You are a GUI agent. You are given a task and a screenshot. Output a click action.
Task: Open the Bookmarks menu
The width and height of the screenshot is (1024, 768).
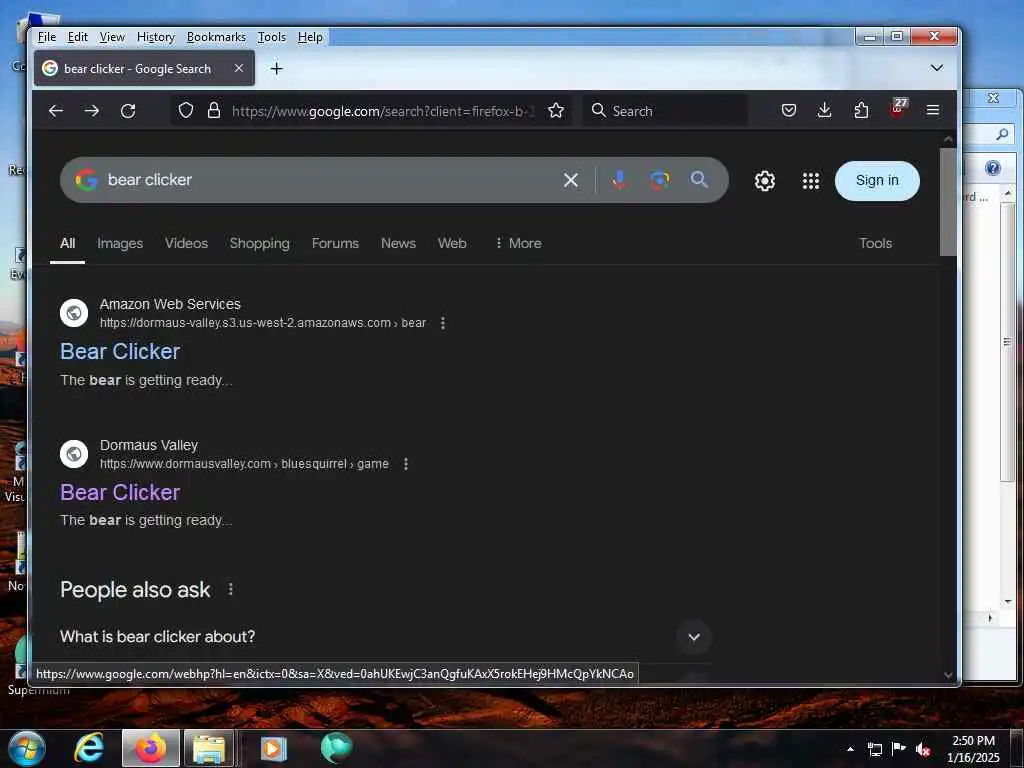(216, 37)
